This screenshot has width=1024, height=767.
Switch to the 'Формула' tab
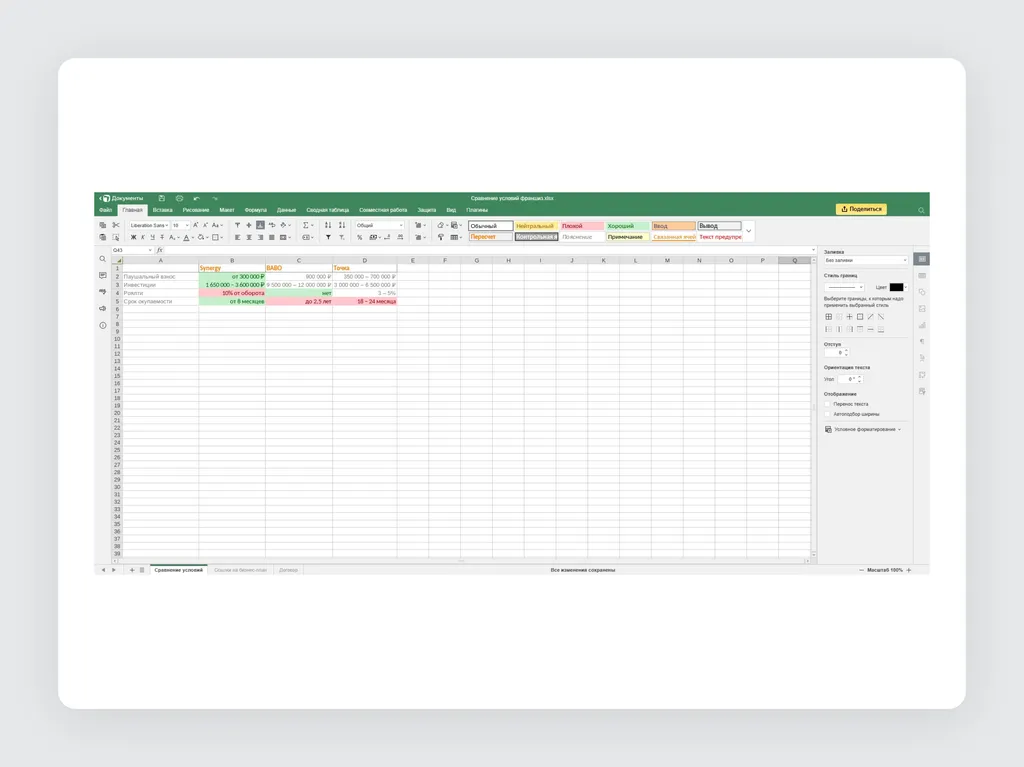(x=255, y=210)
